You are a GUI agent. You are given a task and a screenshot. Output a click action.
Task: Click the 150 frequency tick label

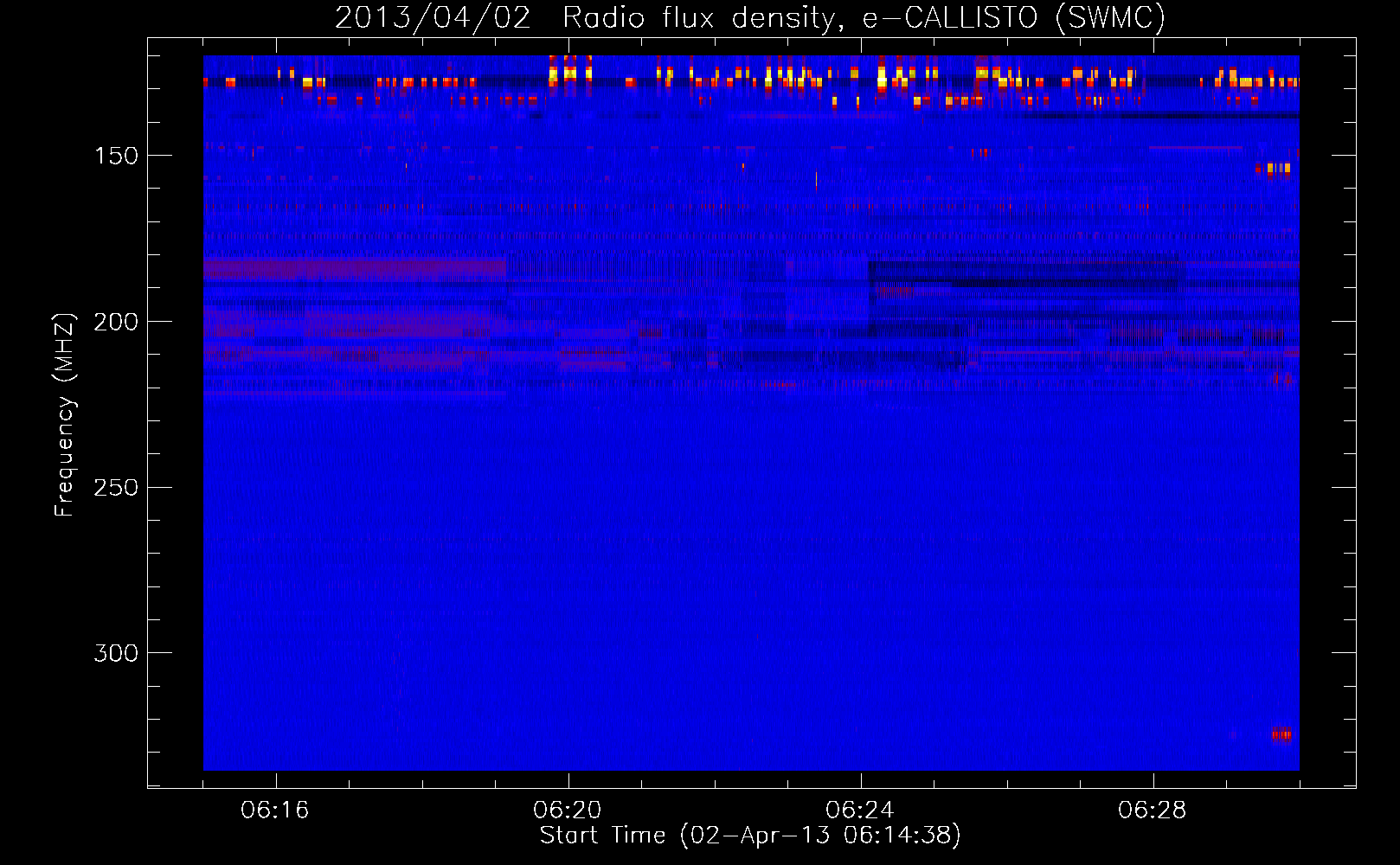click(116, 156)
